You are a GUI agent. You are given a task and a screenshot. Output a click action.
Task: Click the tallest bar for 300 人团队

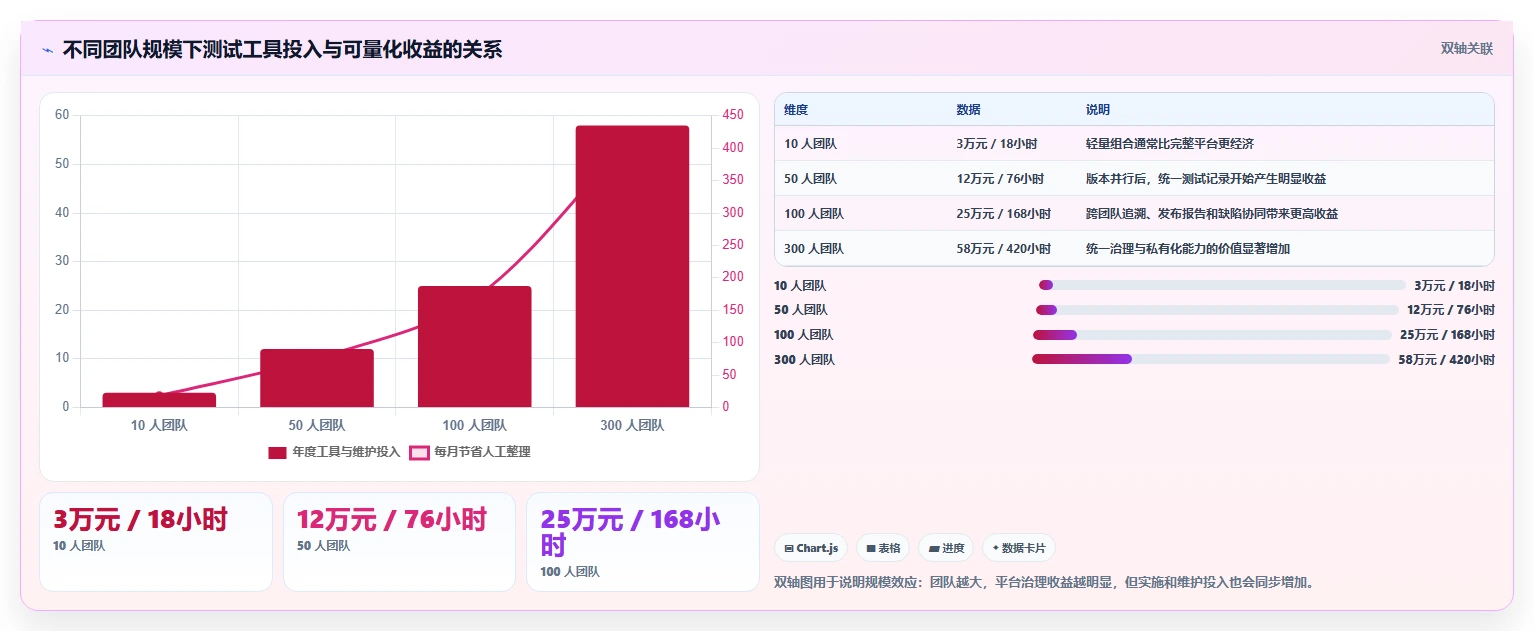click(632, 266)
